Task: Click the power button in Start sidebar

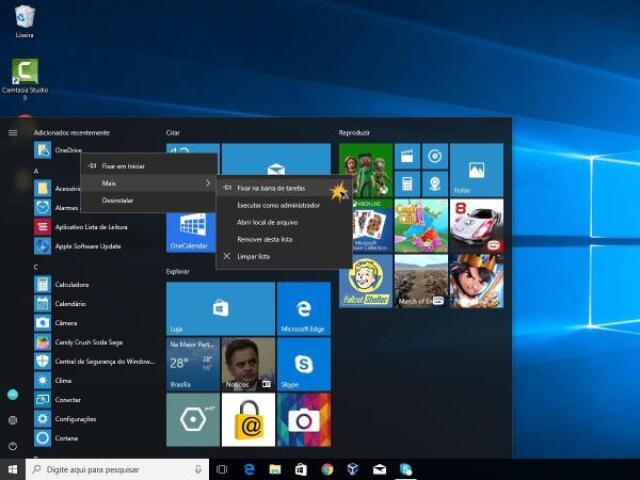Action: coord(13,446)
